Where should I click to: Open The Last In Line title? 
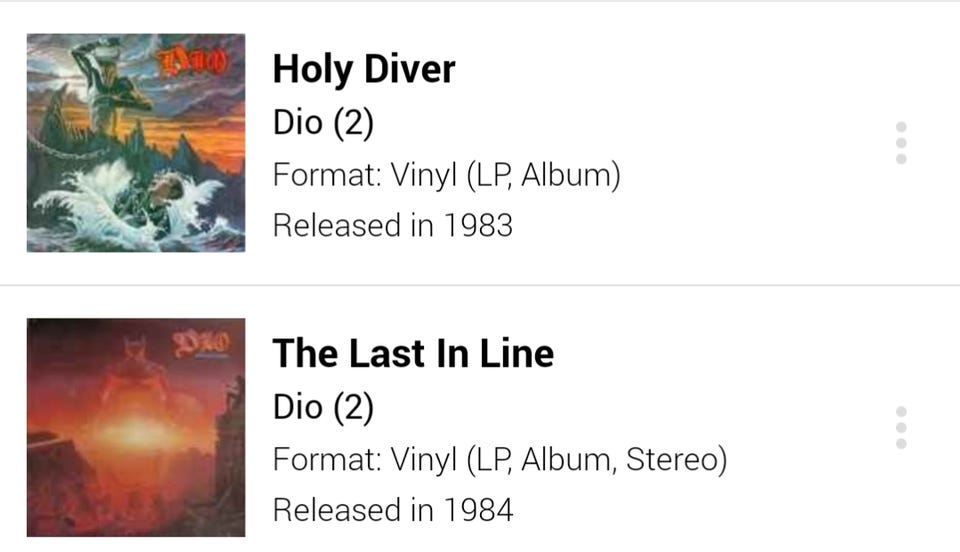[x=413, y=353]
